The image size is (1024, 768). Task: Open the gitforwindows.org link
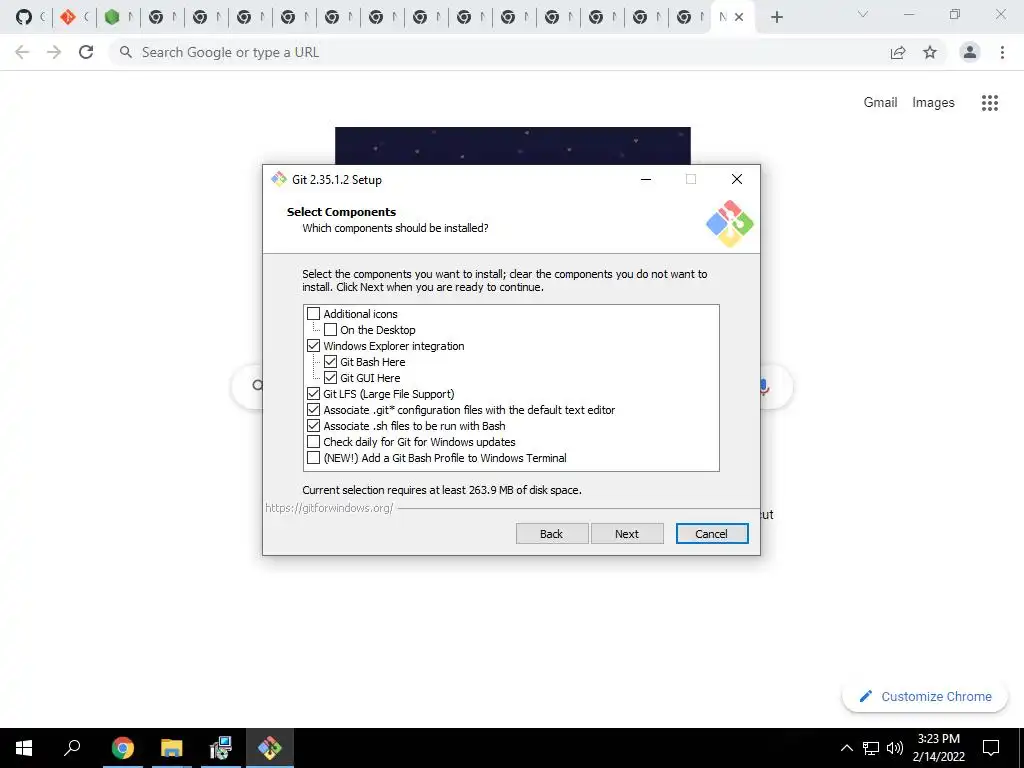329,507
